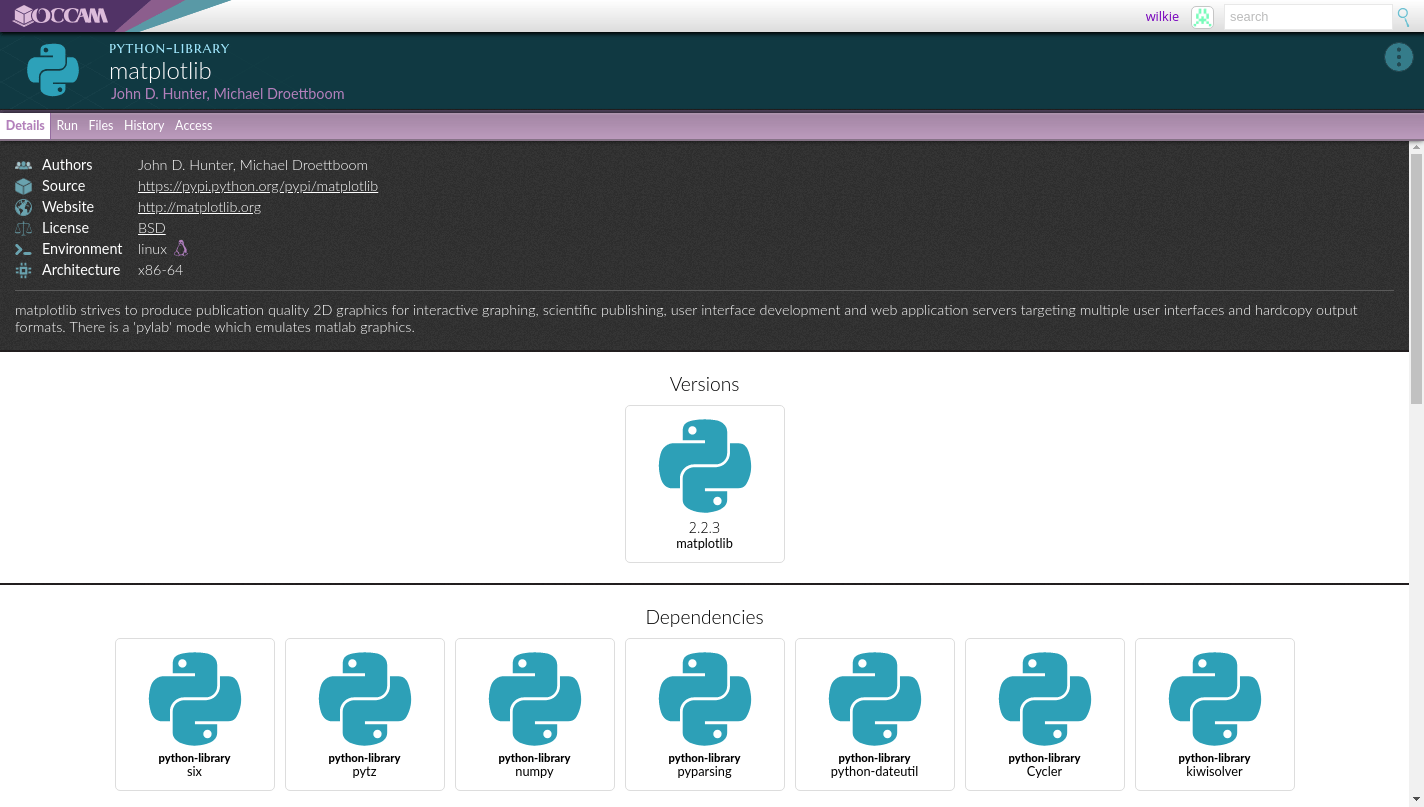The image size is (1424, 807).
Task: Open the pytz dependency card
Action: (365, 714)
